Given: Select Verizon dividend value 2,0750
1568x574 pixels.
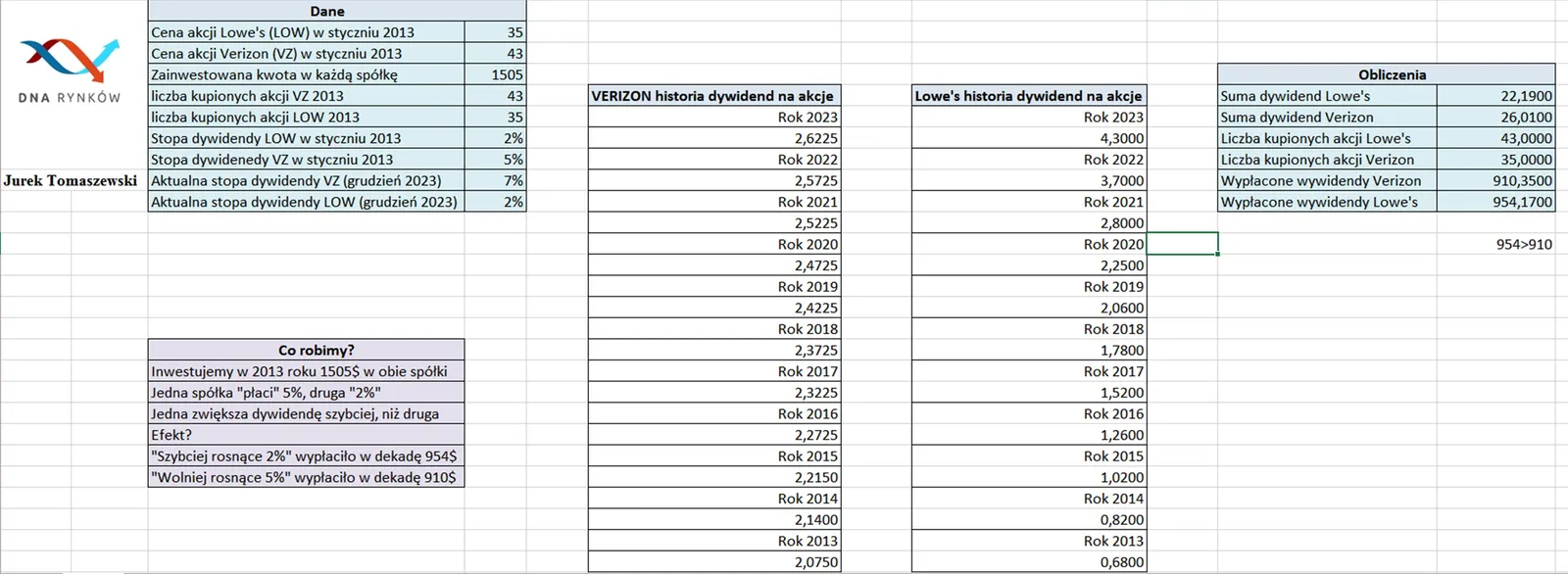Looking at the screenshot, I should coord(714,562).
